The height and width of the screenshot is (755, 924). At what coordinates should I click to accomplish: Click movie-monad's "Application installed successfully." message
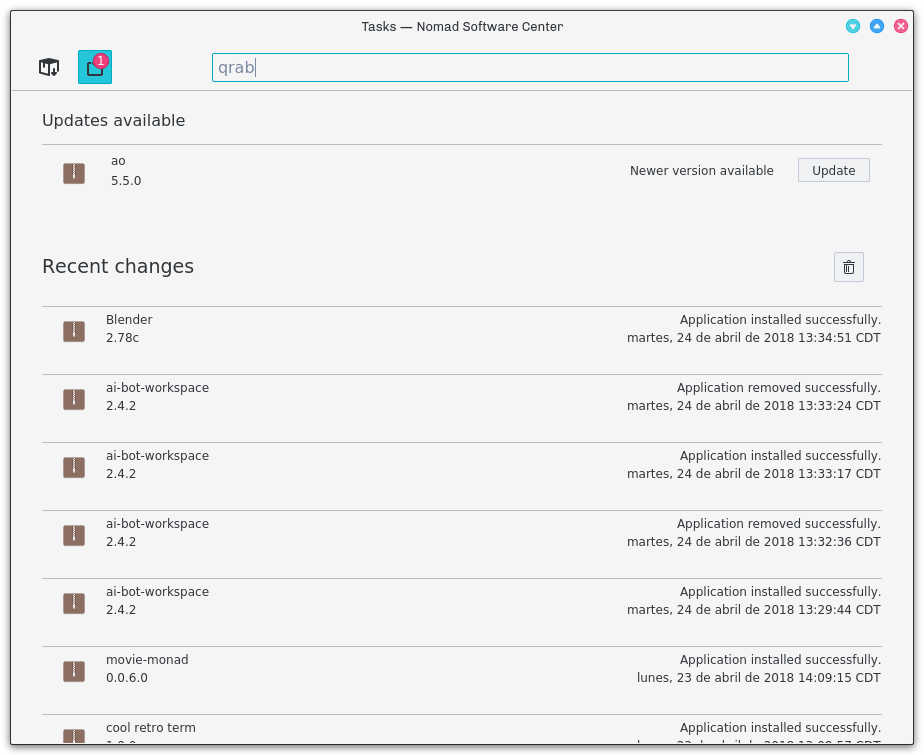click(780, 660)
